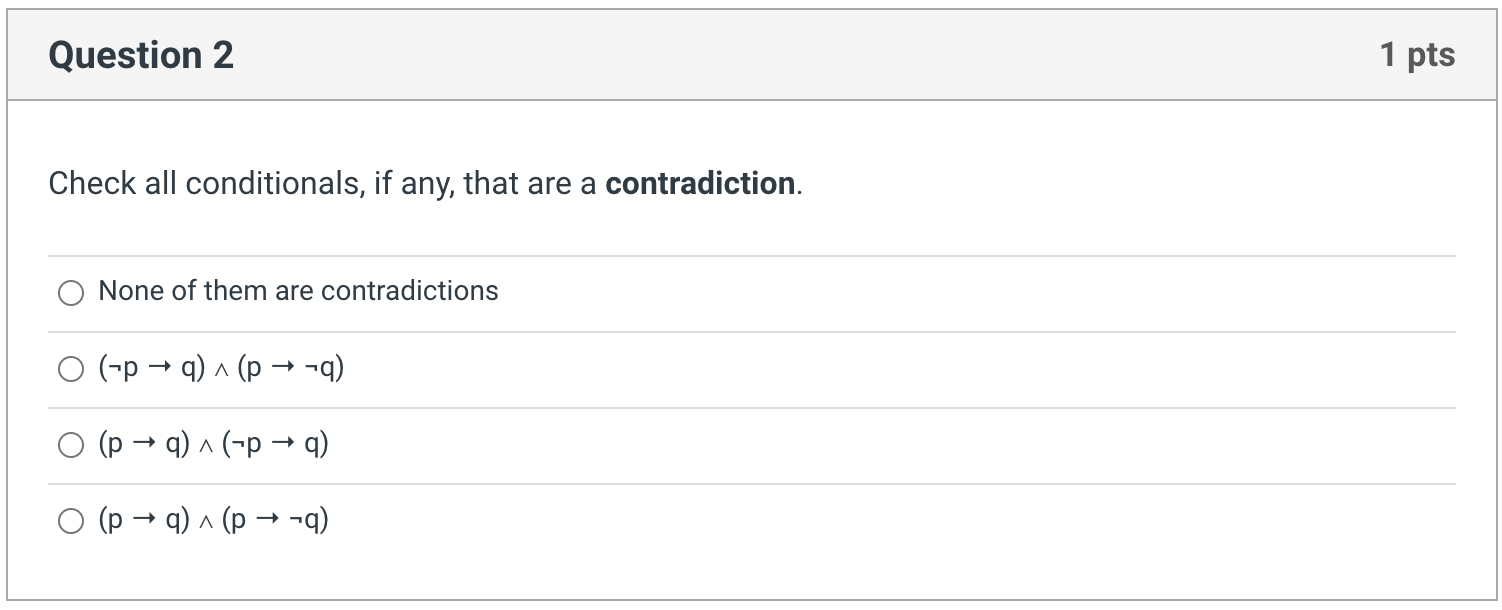Screen dimensions: 1502x610
Task: Click the 'None of them are contradictions' label text
Action: (x=297, y=291)
